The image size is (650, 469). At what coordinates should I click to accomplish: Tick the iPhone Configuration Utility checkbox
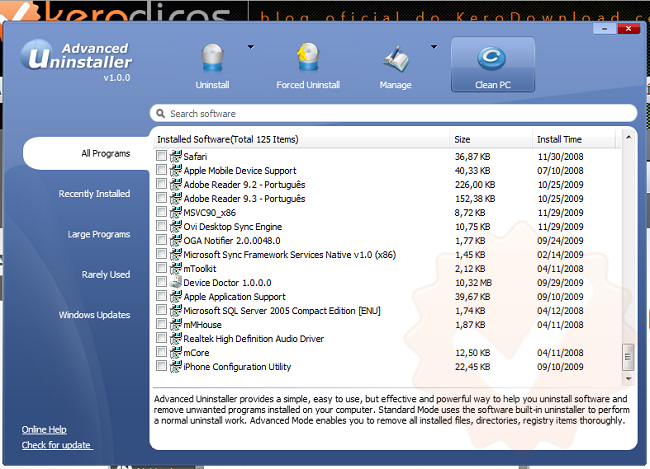[161, 366]
